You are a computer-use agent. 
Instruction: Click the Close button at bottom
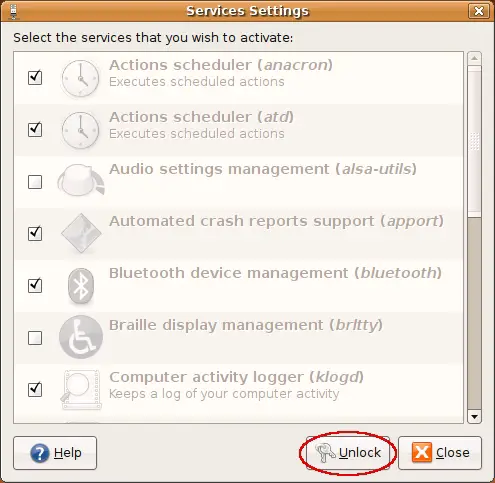[x=440, y=453]
